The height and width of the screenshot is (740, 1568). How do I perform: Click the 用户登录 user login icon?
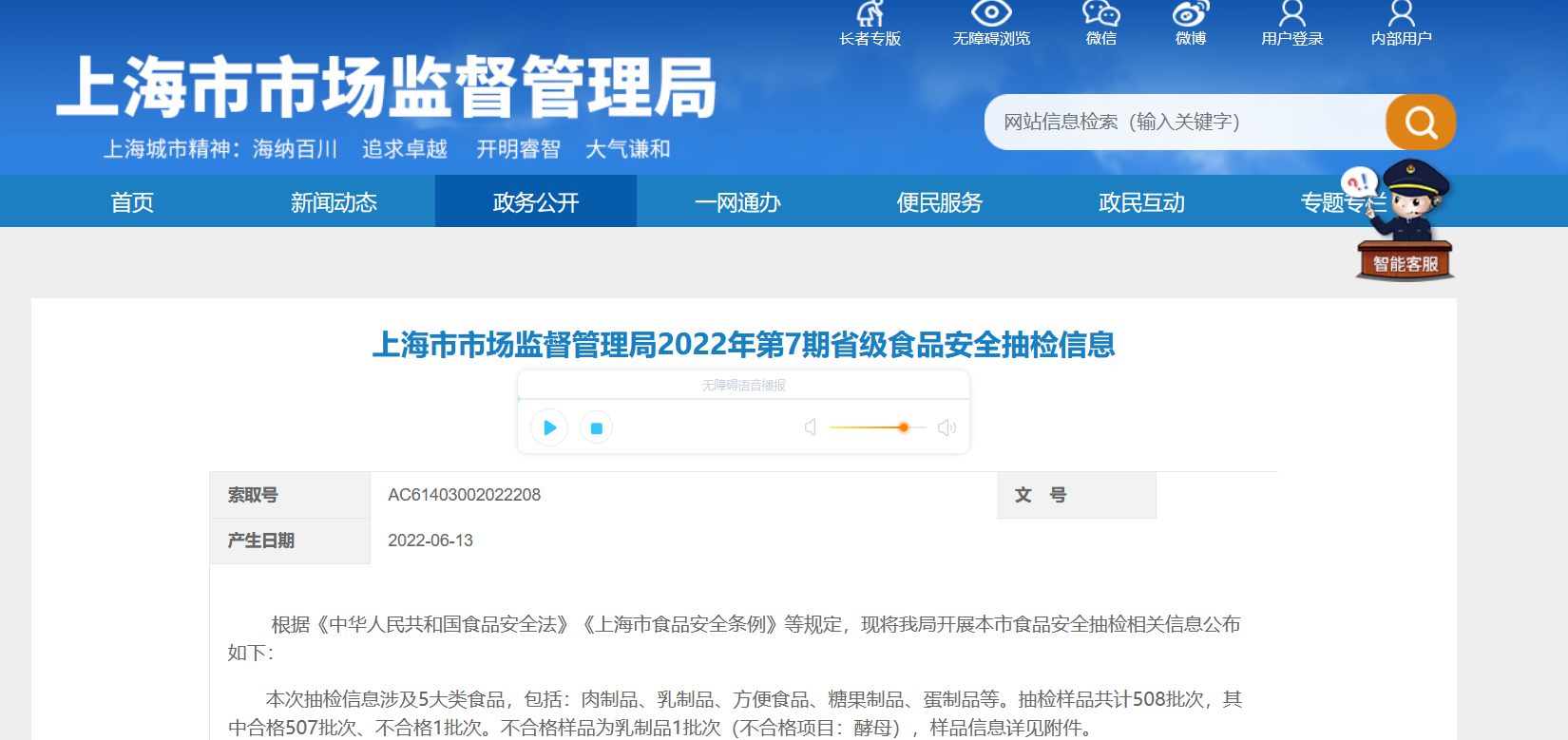click(x=1291, y=14)
